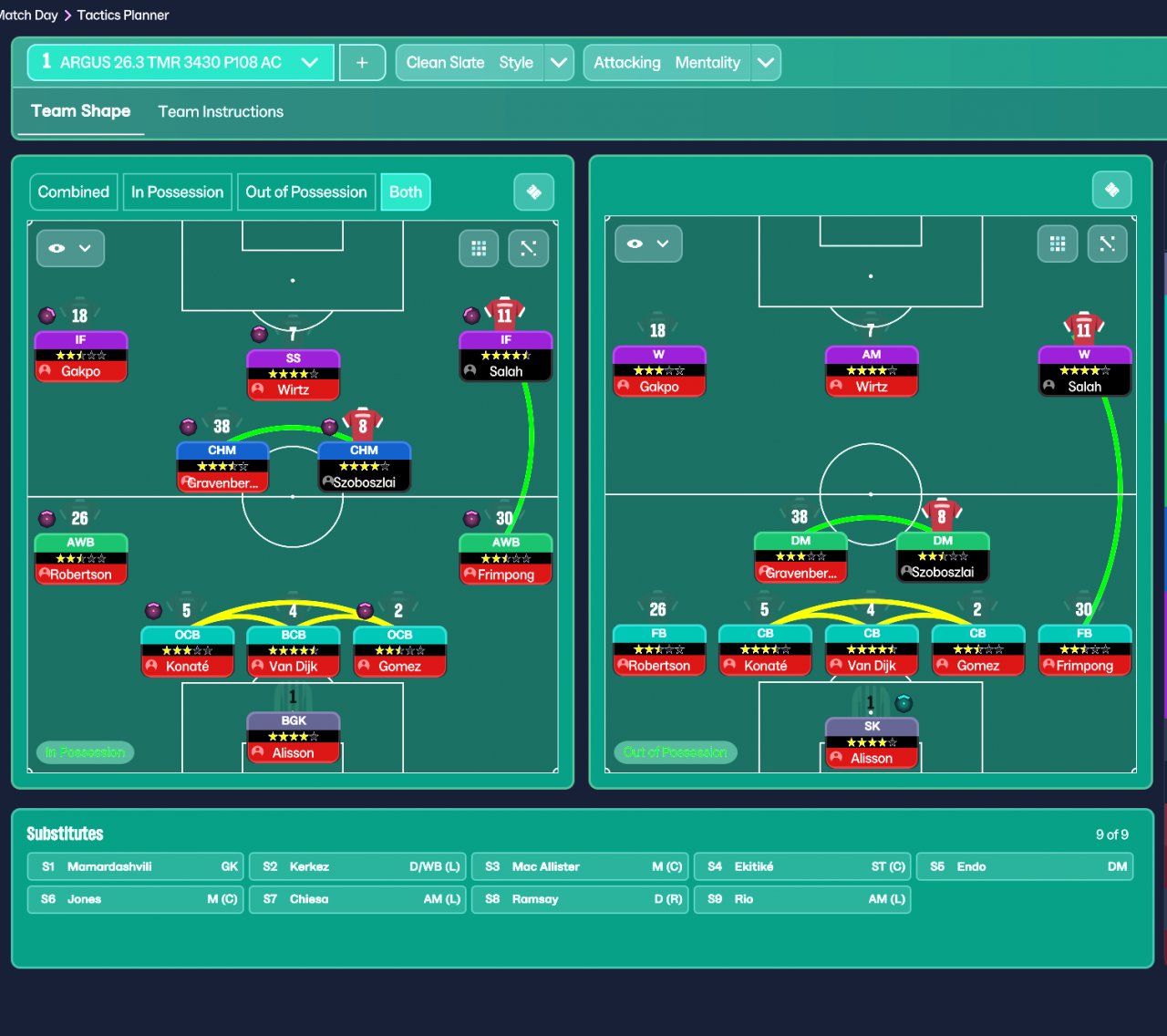
Task: Switch the pitch view to Combined
Action: (74, 192)
